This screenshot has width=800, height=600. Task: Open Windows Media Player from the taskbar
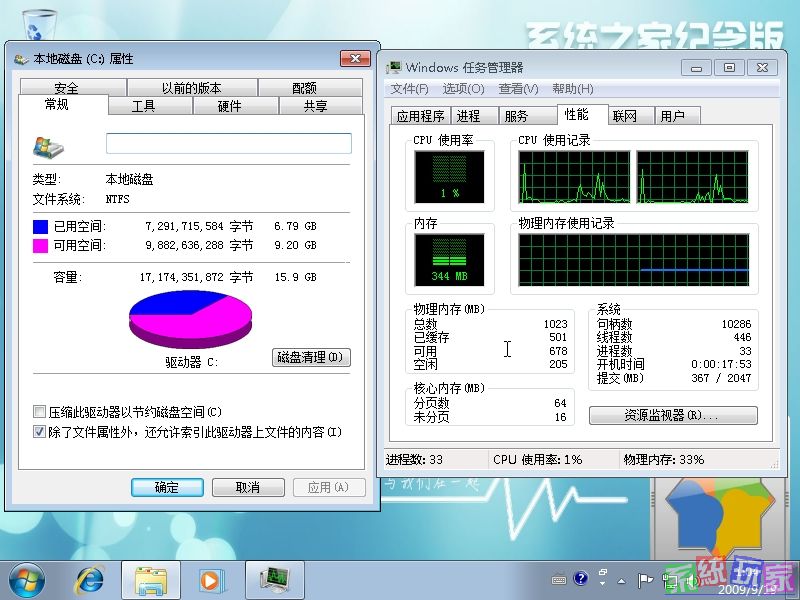point(210,581)
